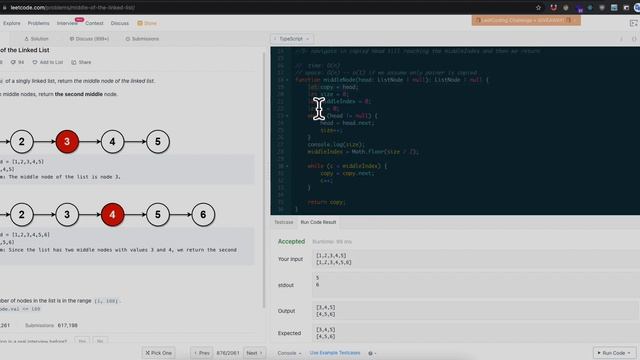This screenshot has height=360, width=640.
Task: Click the return copy code line
Action: click(x=327, y=202)
